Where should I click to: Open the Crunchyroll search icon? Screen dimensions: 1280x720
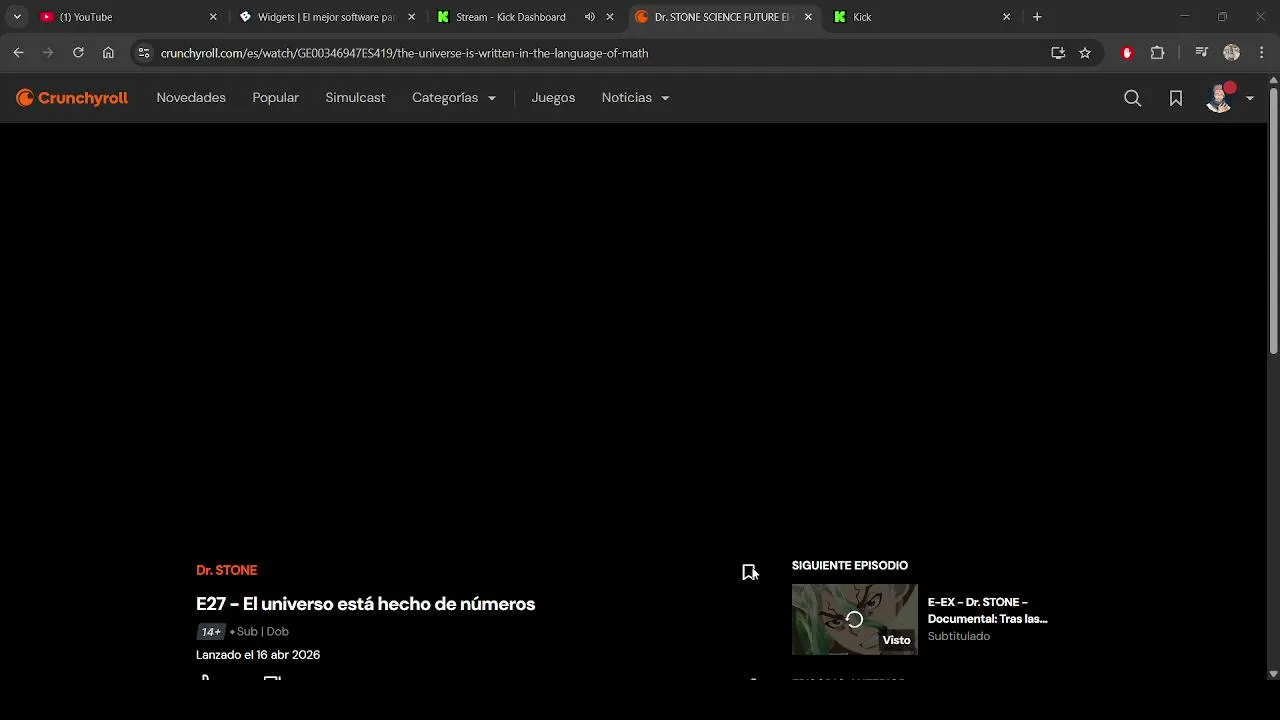[x=1132, y=98]
